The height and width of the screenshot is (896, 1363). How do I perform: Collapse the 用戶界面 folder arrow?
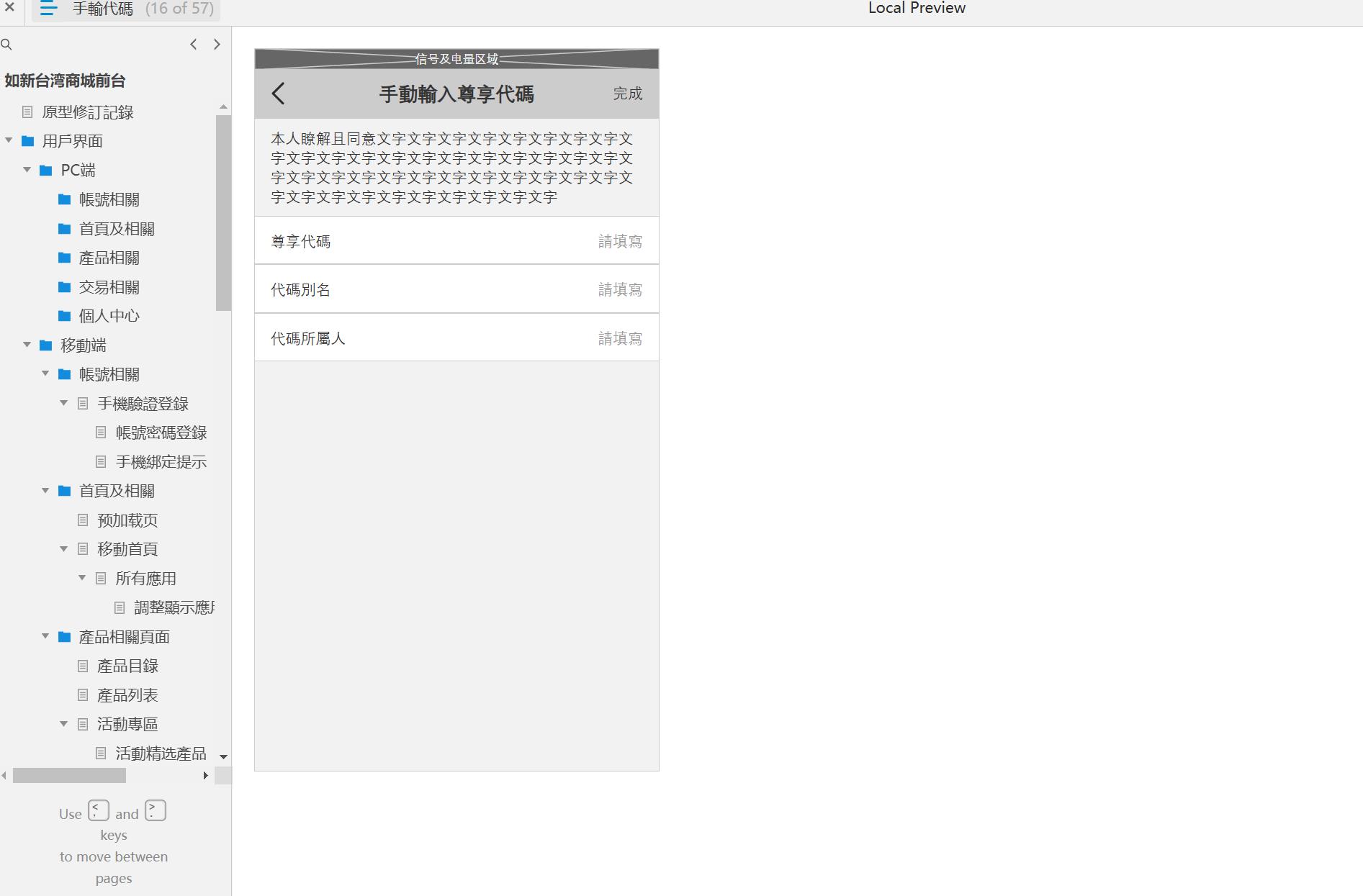9,140
